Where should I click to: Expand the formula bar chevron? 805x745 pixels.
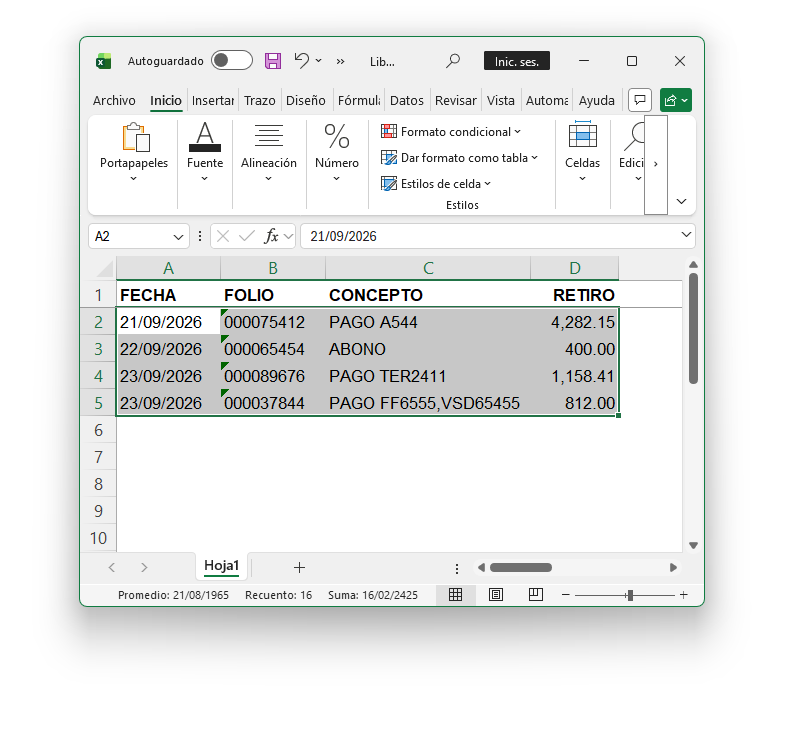click(686, 235)
